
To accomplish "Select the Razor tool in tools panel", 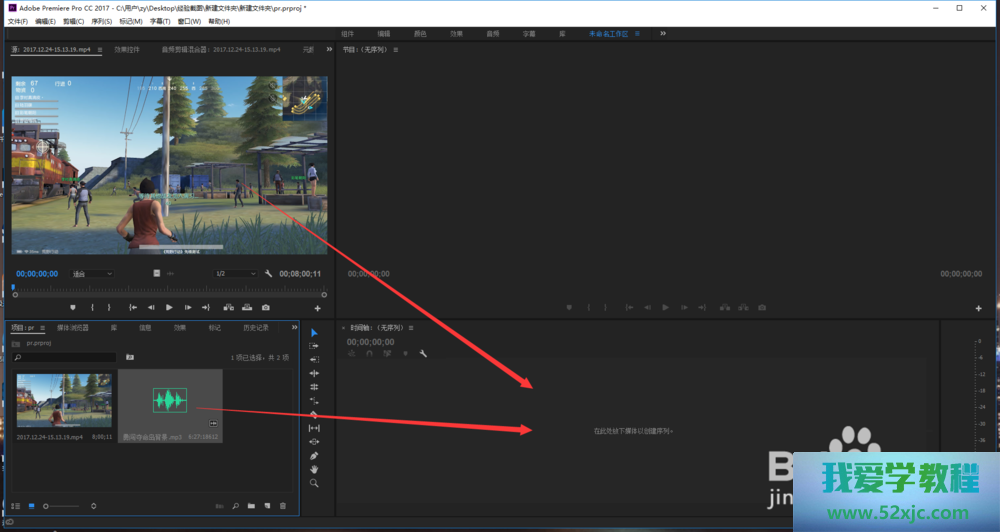I will pos(314,414).
